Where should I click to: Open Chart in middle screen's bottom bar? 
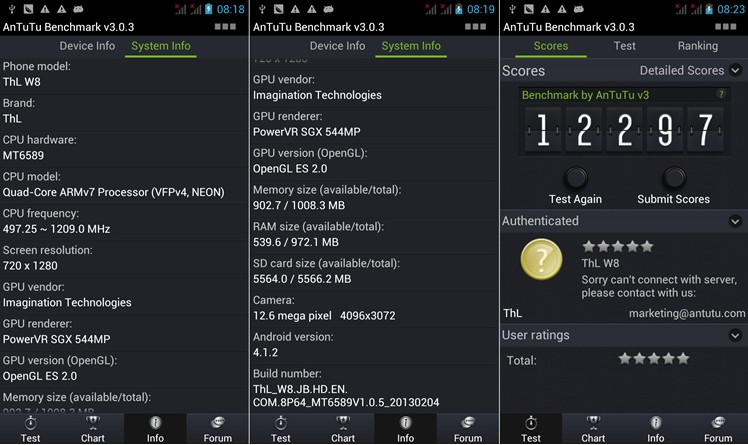(x=343, y=429)
